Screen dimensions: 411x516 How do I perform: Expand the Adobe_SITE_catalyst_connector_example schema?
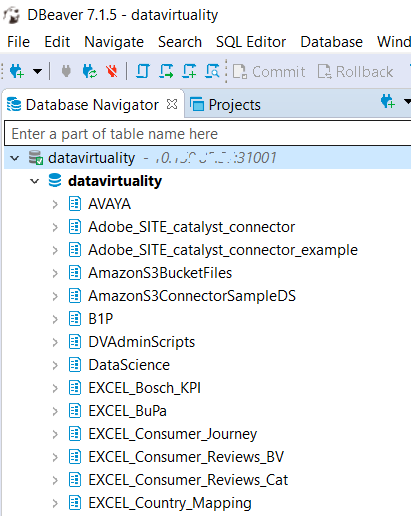tap(55, 250)
